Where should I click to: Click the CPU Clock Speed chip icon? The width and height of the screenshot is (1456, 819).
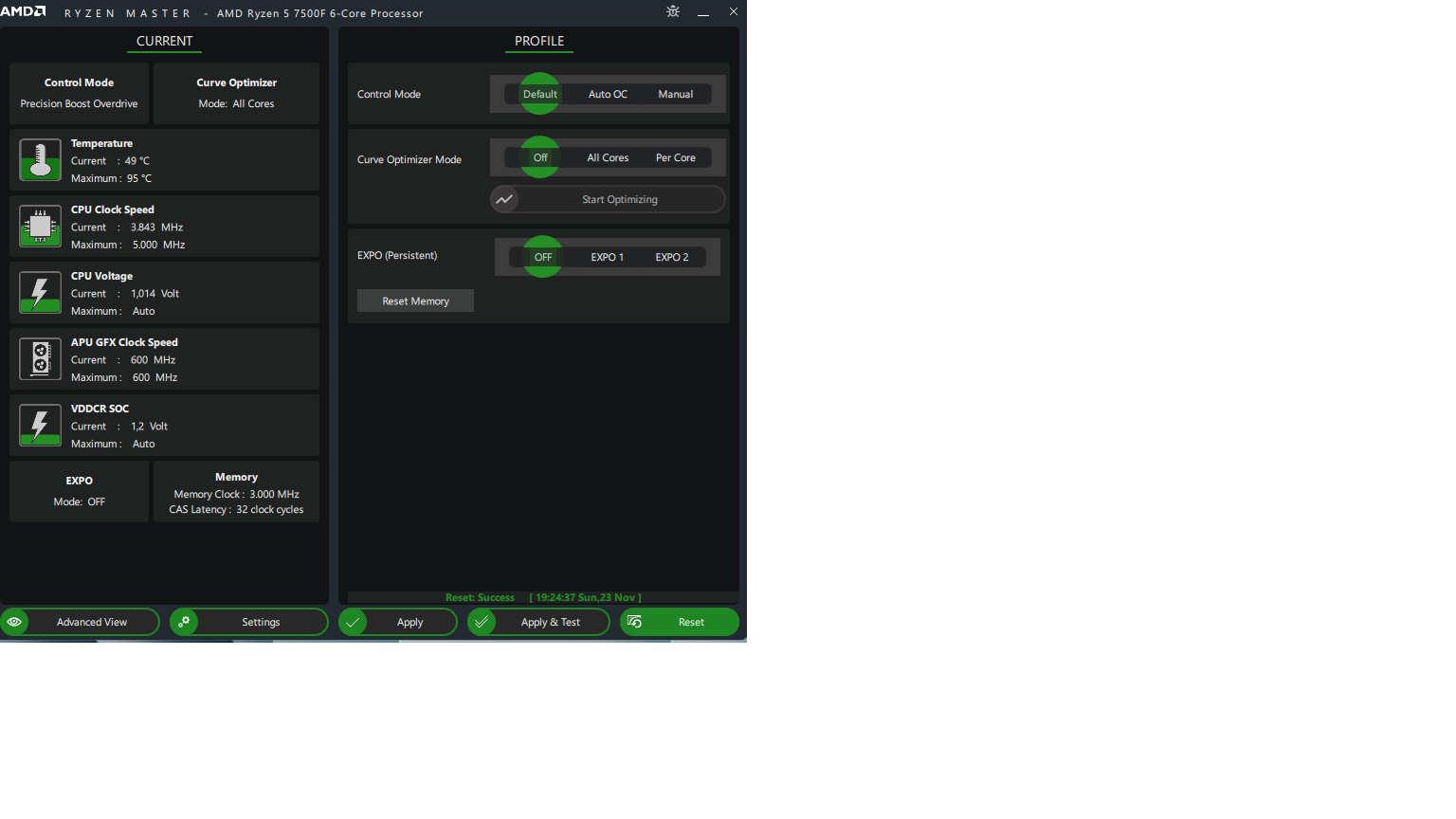pos(40,227)
